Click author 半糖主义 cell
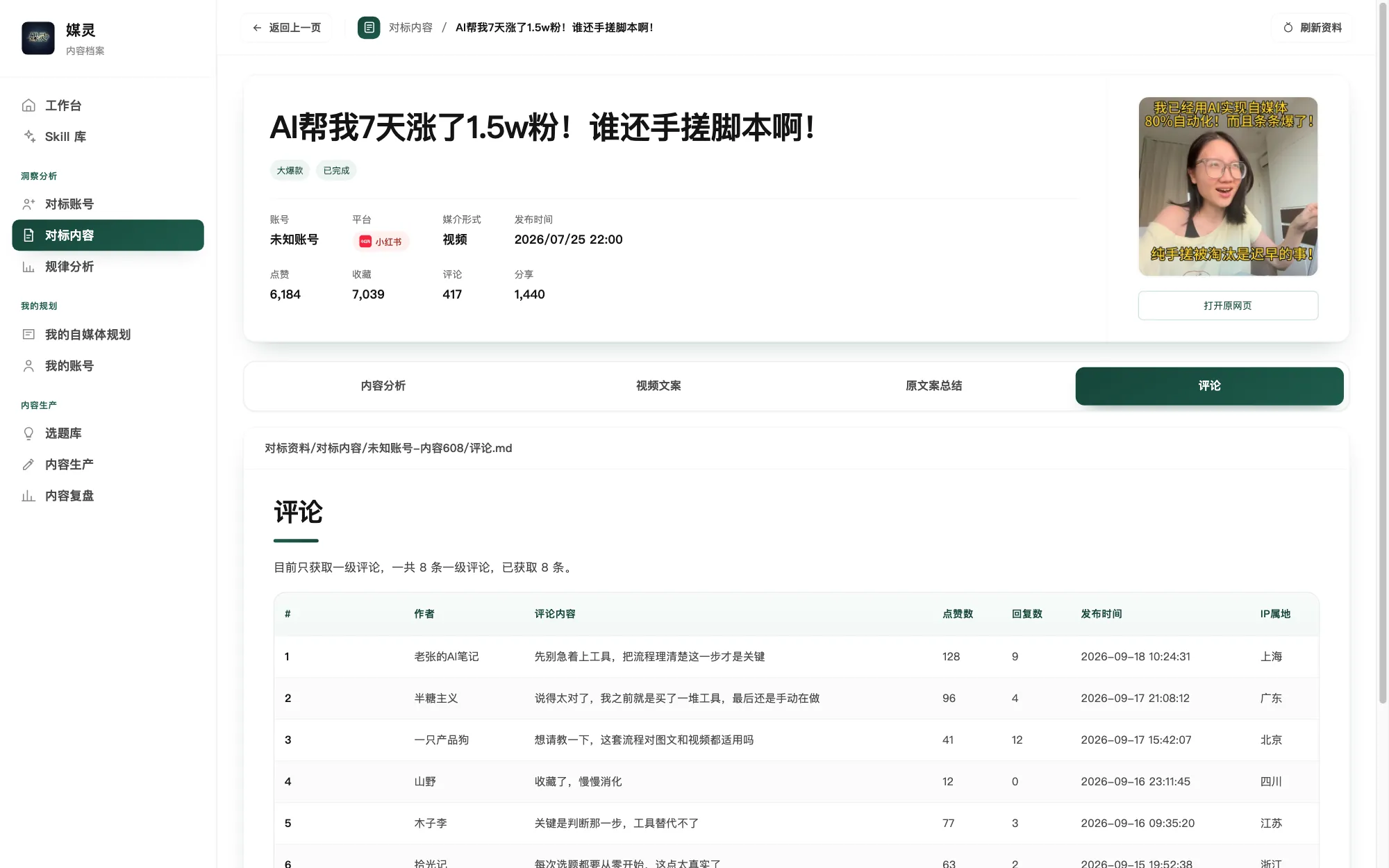 (436, 699)
